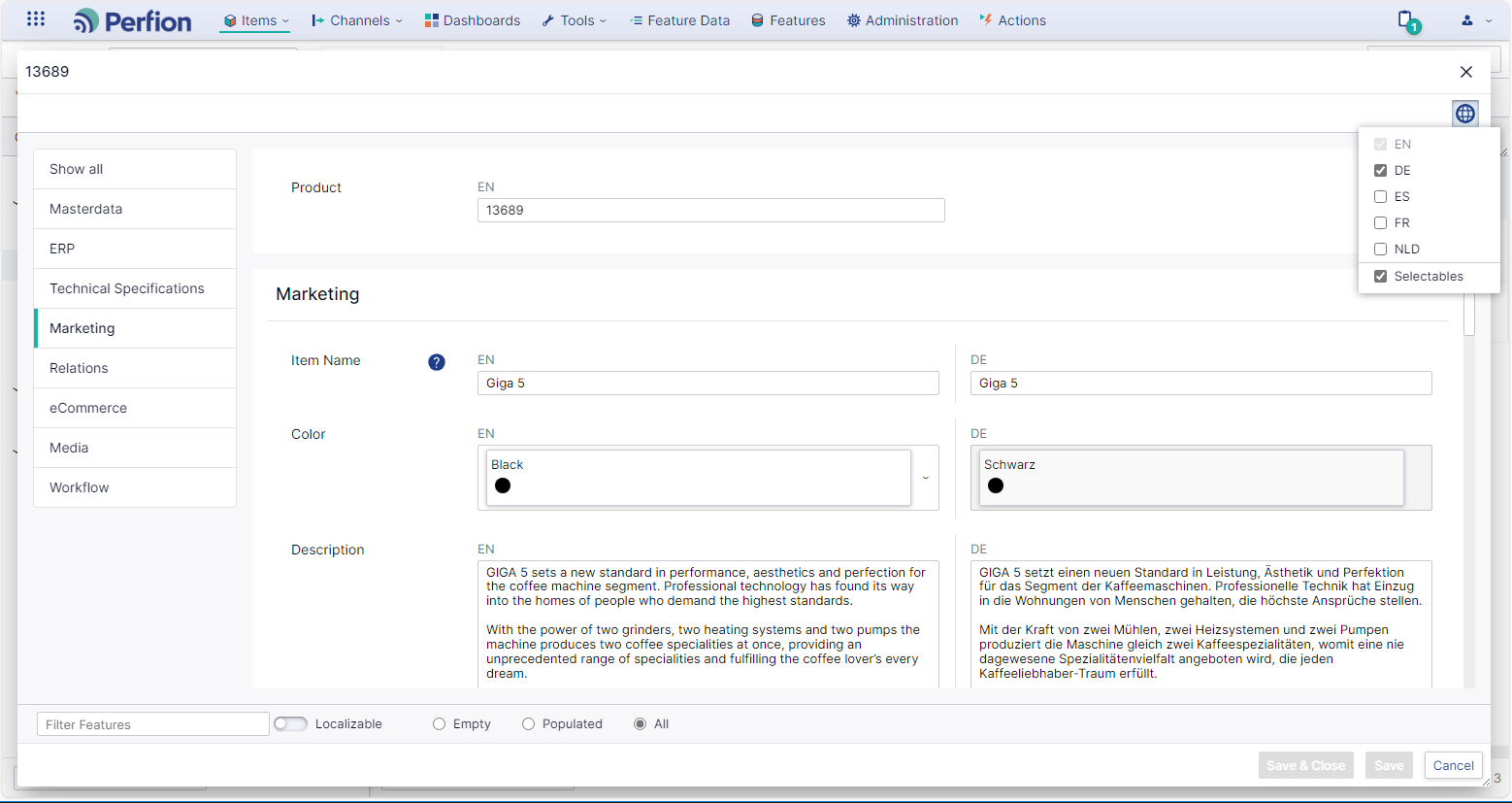Check the DE language checkbox
This screenshot has width=1512, height=803.
click(x=1380, y=170)
